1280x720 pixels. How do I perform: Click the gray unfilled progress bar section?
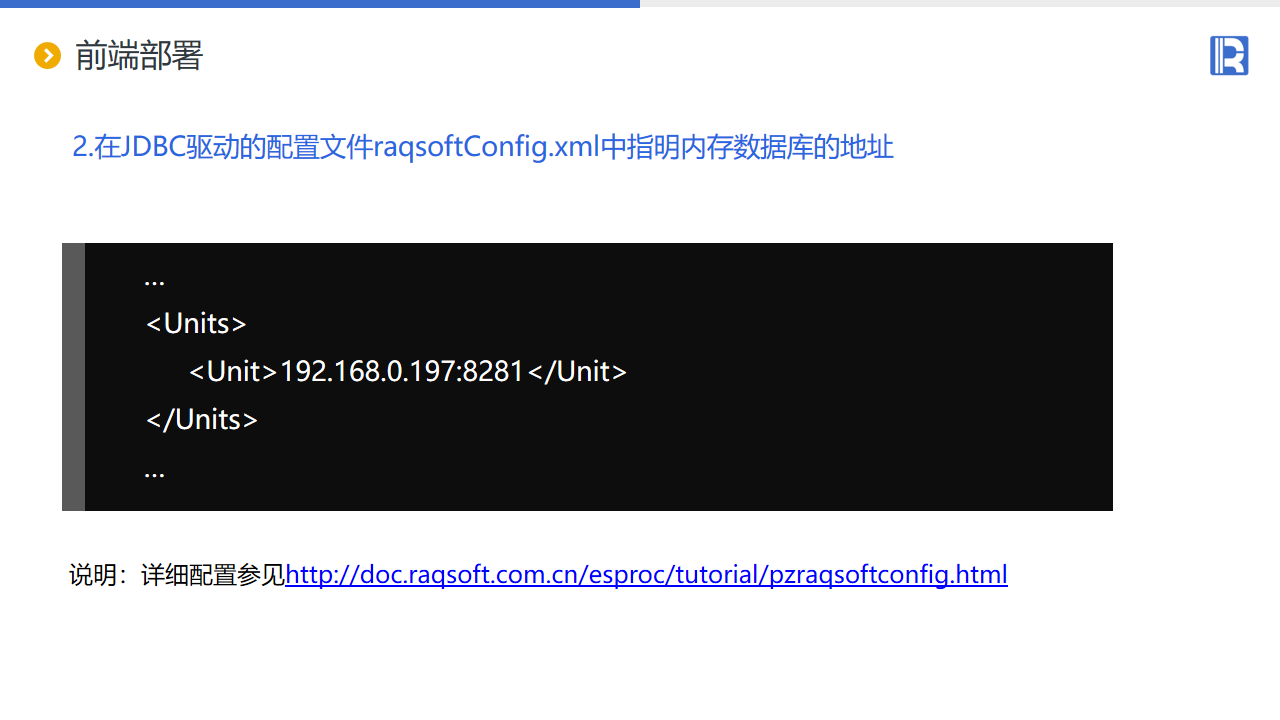960,3
